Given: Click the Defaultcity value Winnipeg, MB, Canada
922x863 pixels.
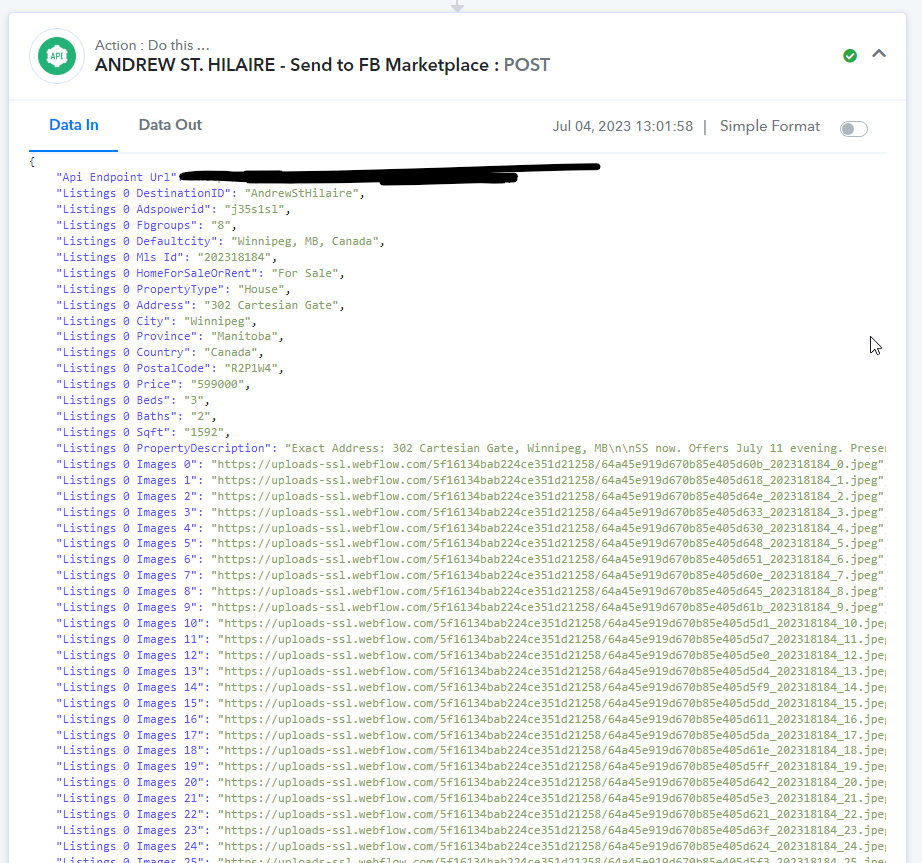Looking at the screenshot, I should 305,241.
